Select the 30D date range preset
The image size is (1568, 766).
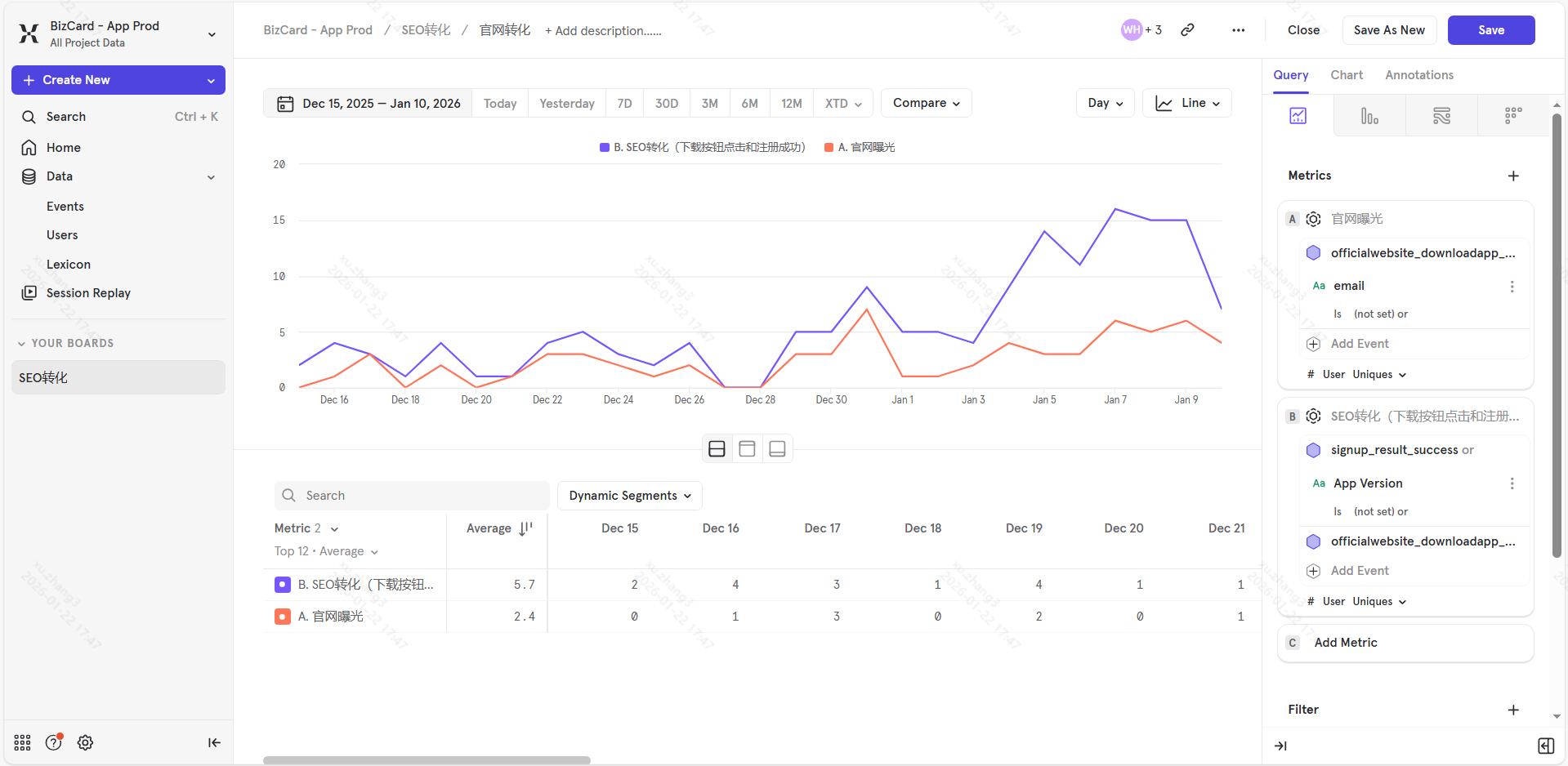666,104
